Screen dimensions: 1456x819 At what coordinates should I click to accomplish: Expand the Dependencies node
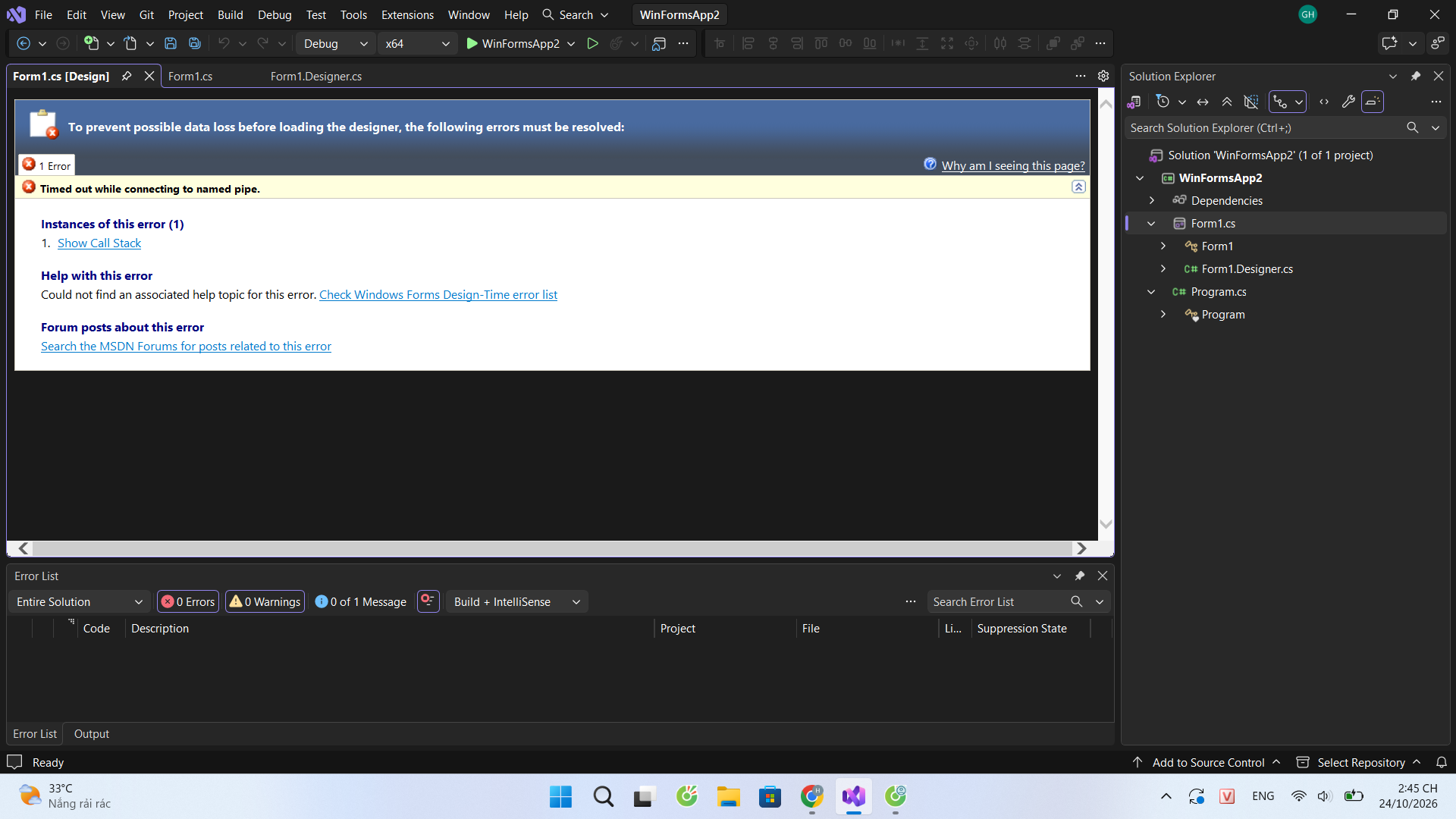[x=1152, y=200]
